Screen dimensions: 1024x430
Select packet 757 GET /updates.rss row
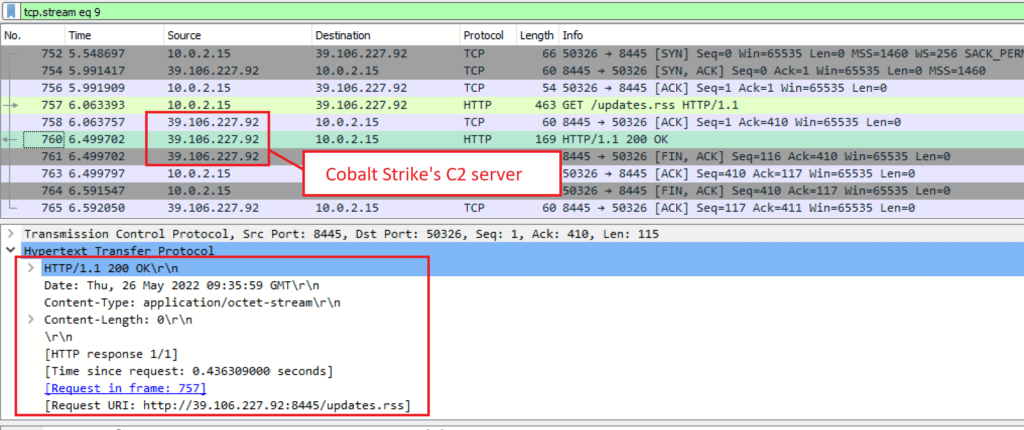[512, 105]
